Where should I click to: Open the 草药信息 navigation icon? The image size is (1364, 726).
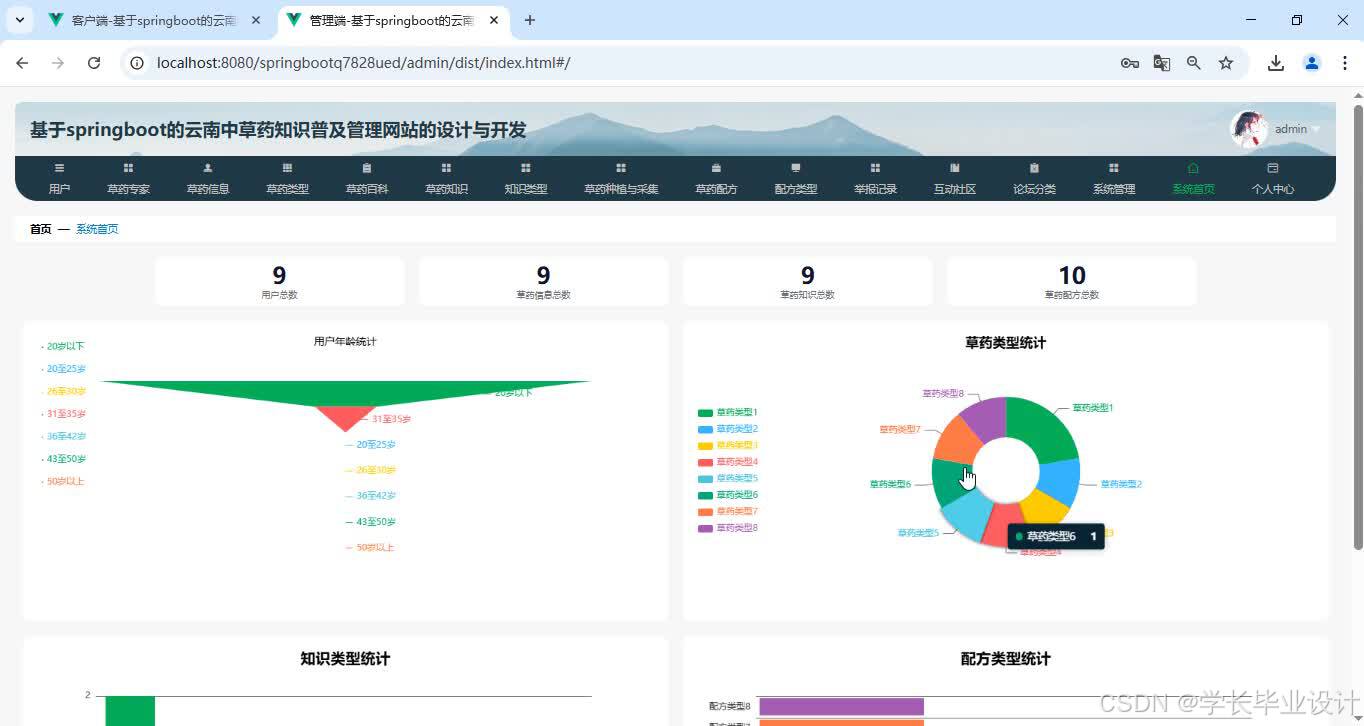pyautogui.click(x=208, y=168)
